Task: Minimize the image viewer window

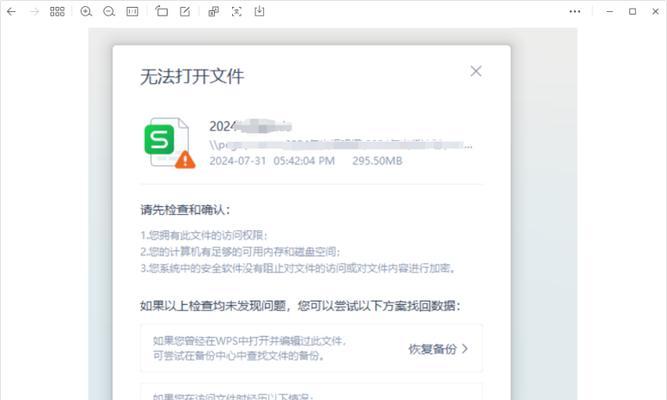Action: coord(610,11)
